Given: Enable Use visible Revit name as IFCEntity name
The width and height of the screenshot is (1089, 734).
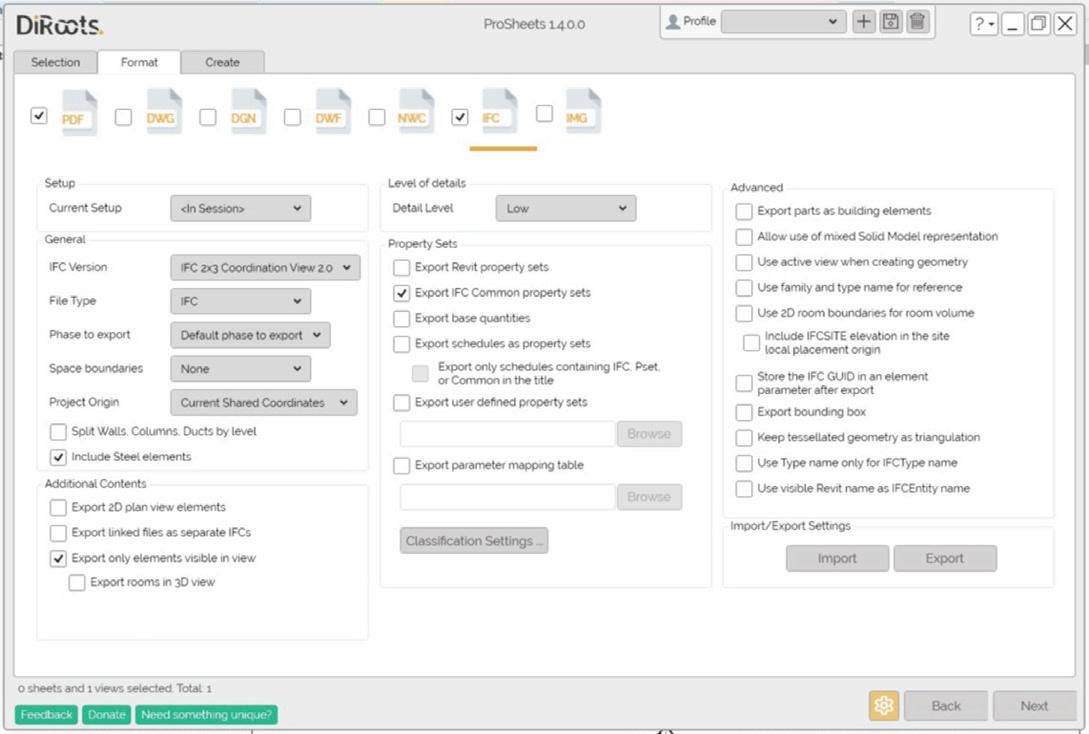Looking at the screenshot, I should click(744, 489).
